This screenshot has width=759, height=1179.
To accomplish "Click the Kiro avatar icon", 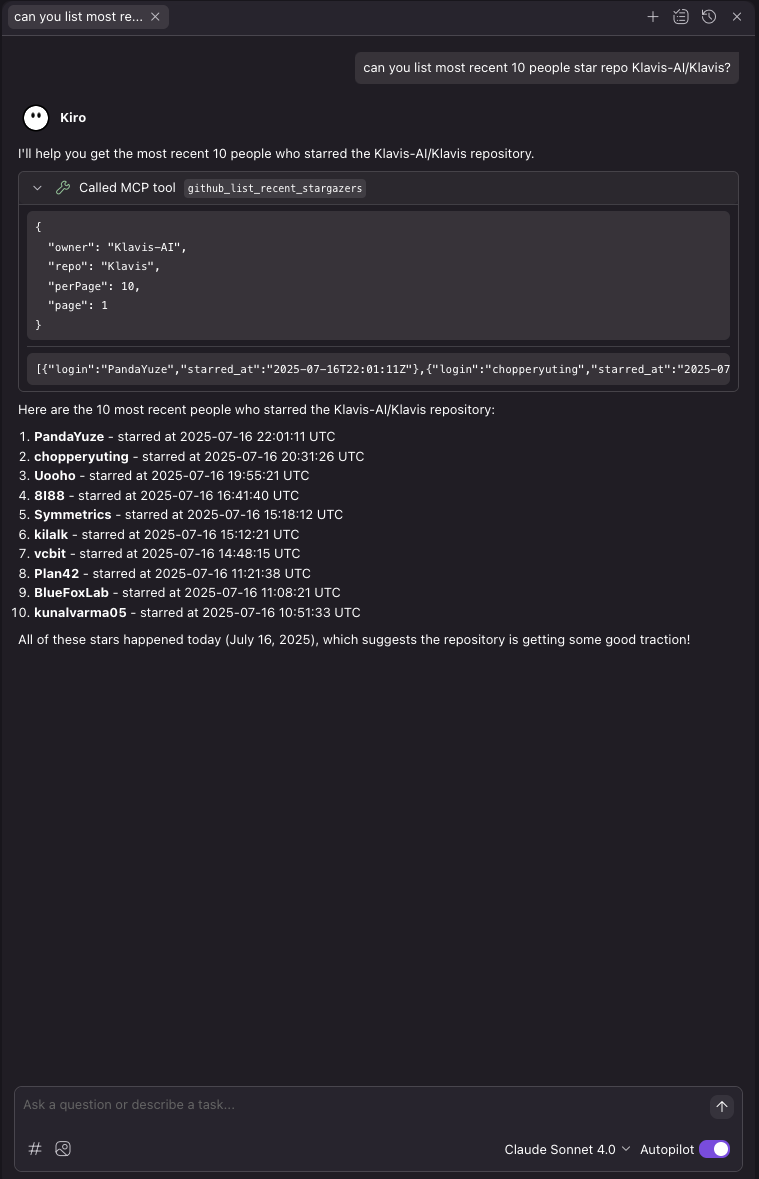I will coord(35,117).
